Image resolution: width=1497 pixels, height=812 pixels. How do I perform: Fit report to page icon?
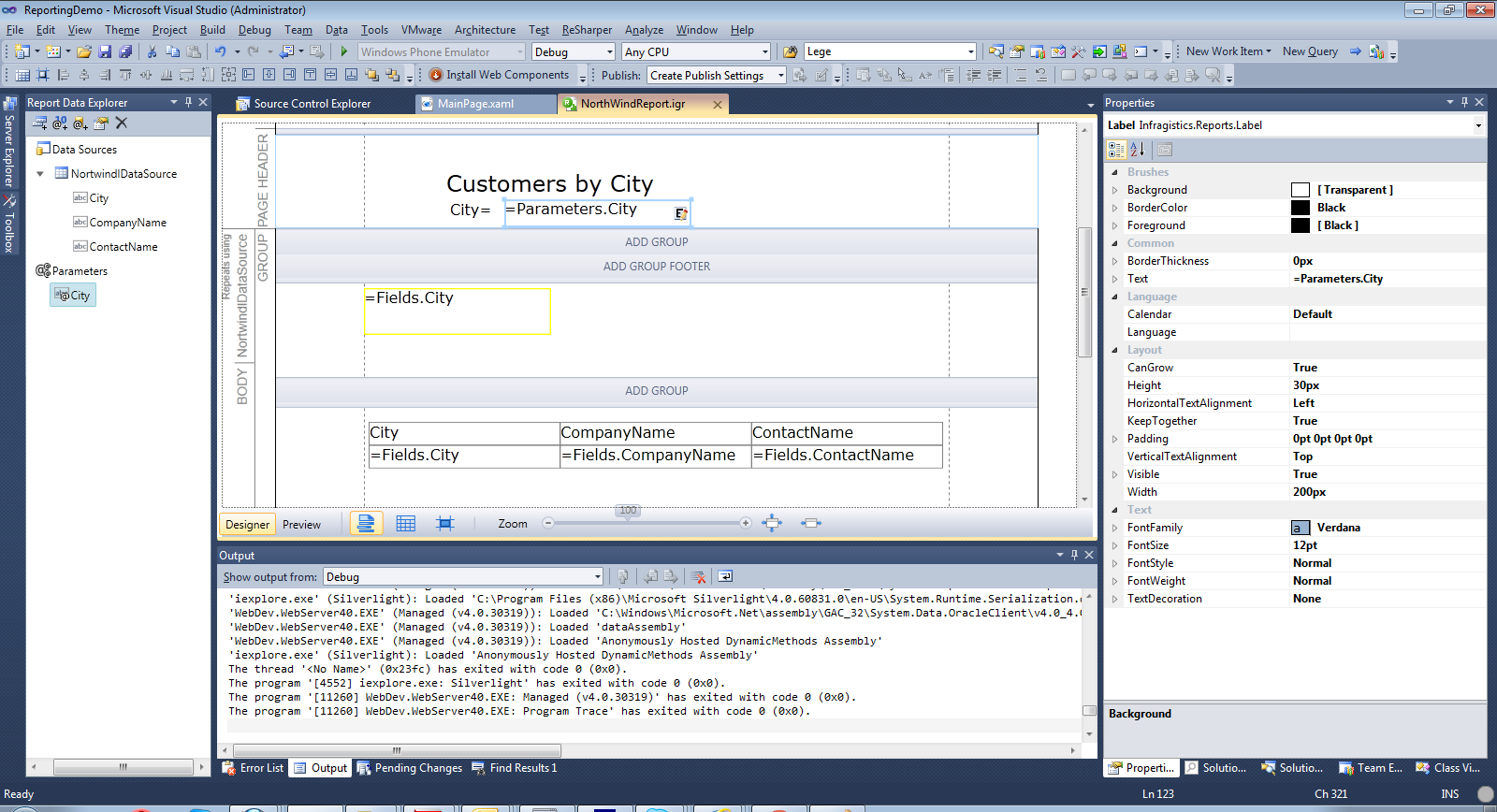[772, 523]
